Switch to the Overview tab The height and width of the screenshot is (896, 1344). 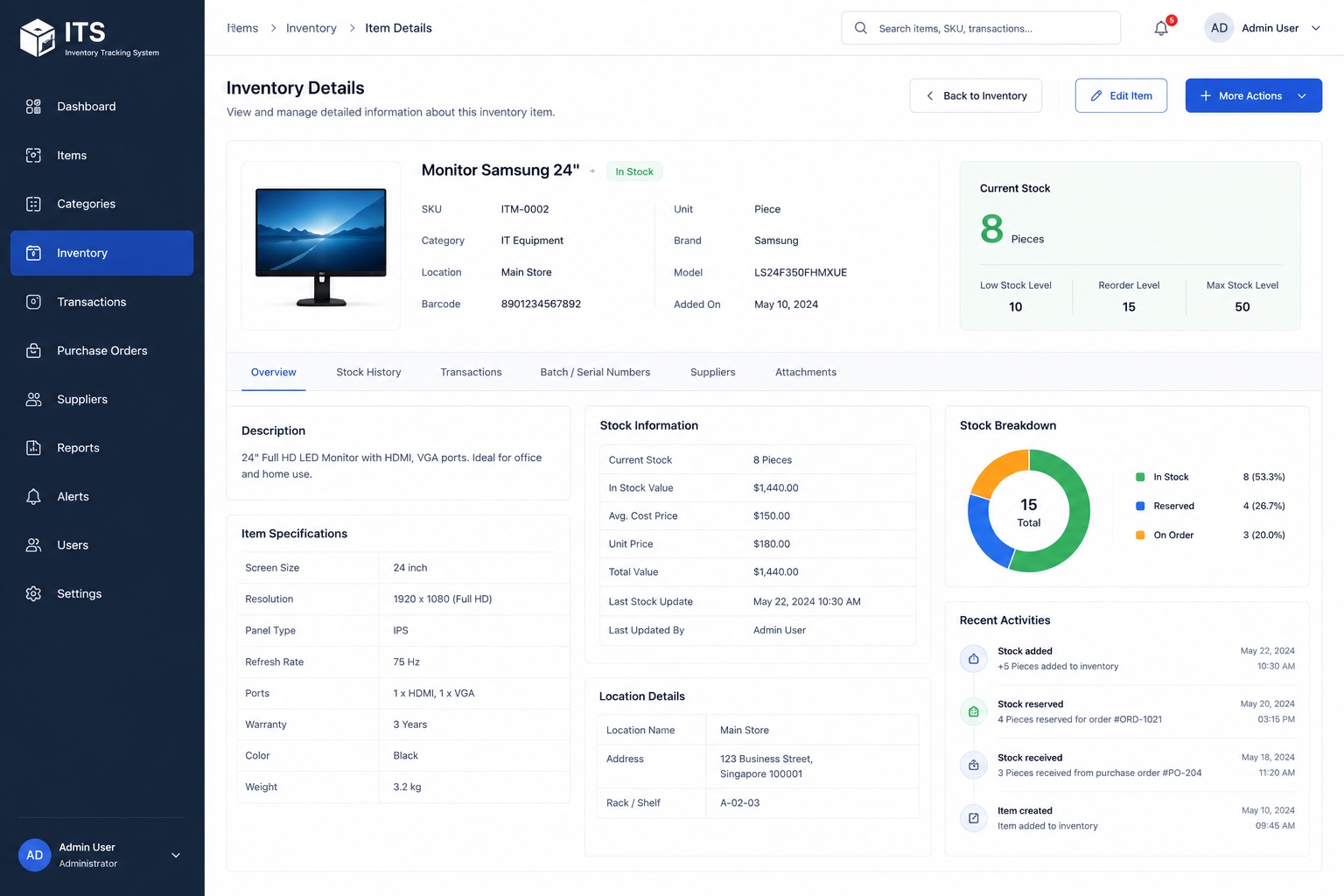273,373
